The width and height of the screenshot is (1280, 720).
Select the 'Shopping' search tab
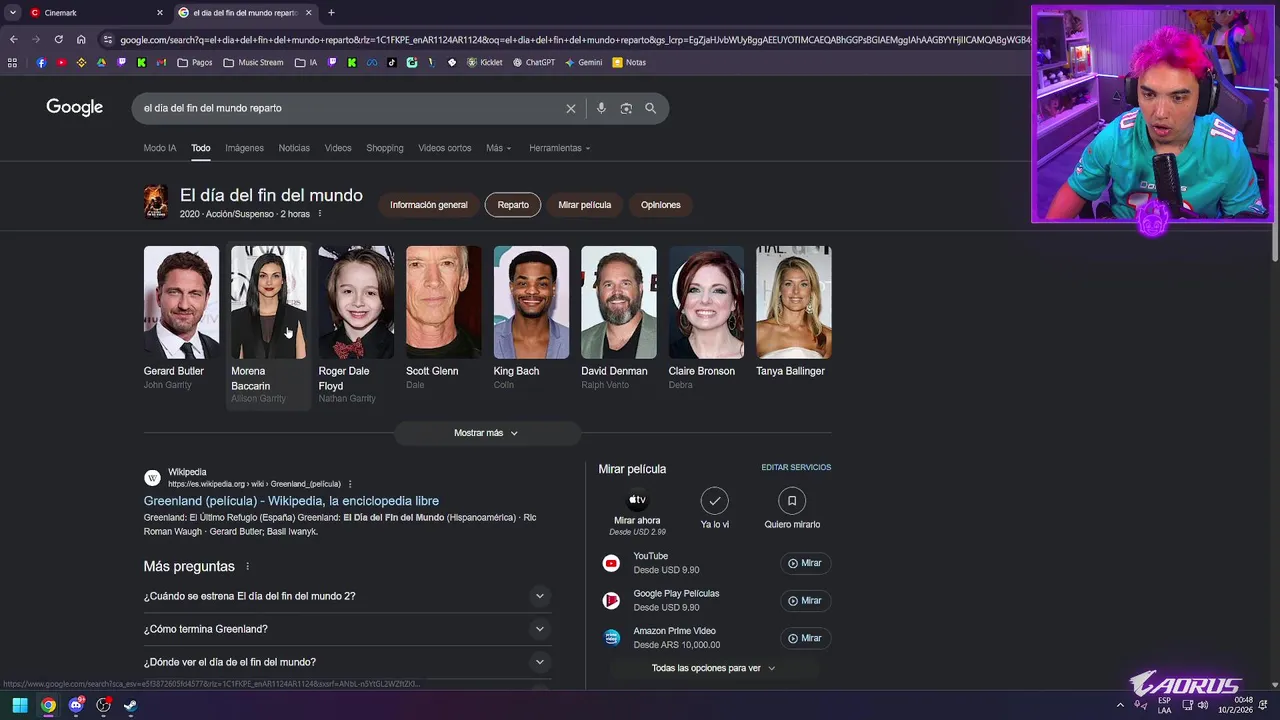pos(385,148)
